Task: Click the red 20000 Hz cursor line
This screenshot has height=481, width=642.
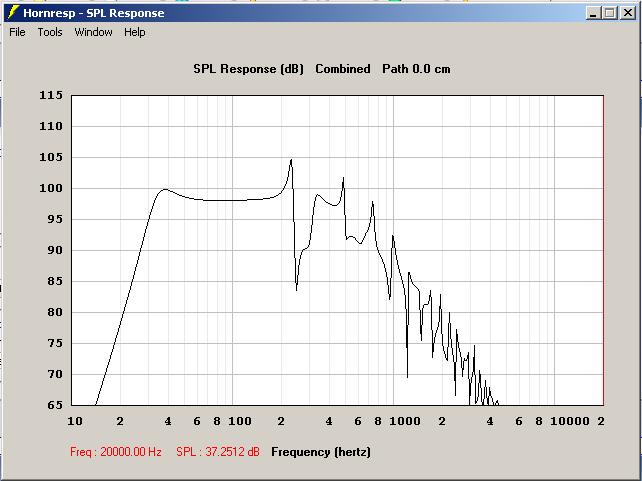Action: click(604, 250)
